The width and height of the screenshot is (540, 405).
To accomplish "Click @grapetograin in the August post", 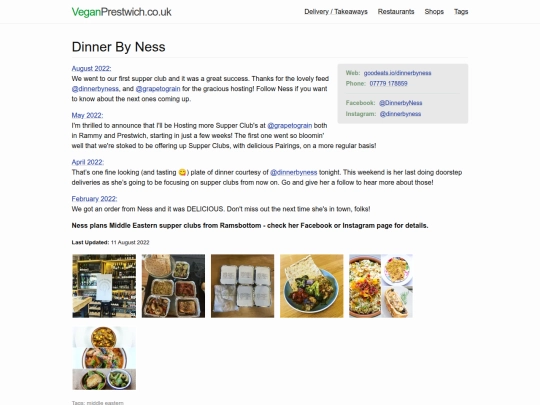I will tap(158, 89).
